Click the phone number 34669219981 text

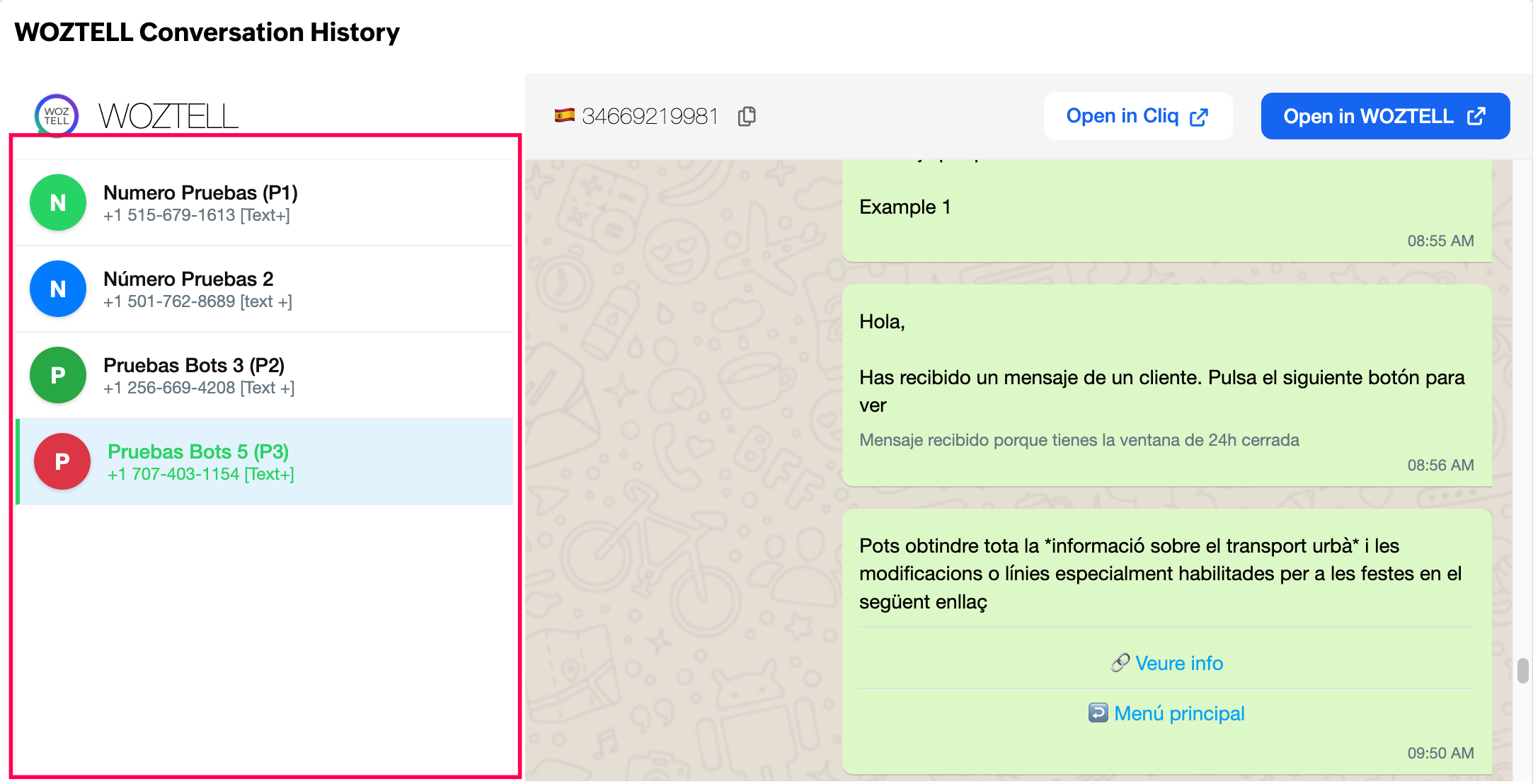point(650,116)
